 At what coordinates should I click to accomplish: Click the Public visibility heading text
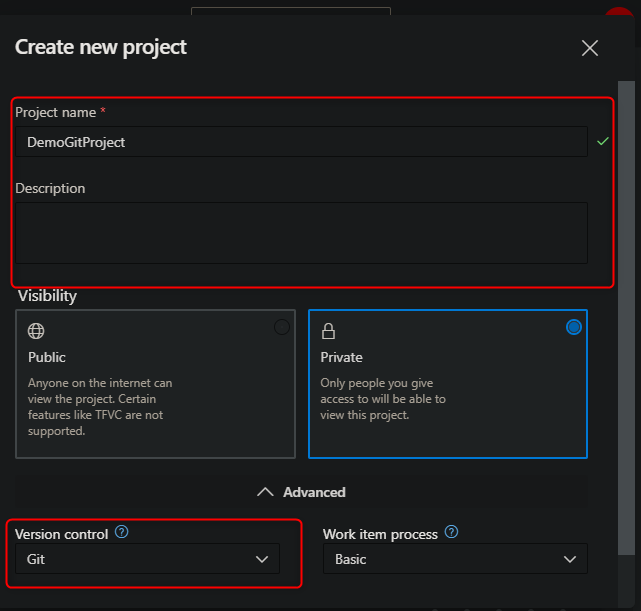coord(47,357)
